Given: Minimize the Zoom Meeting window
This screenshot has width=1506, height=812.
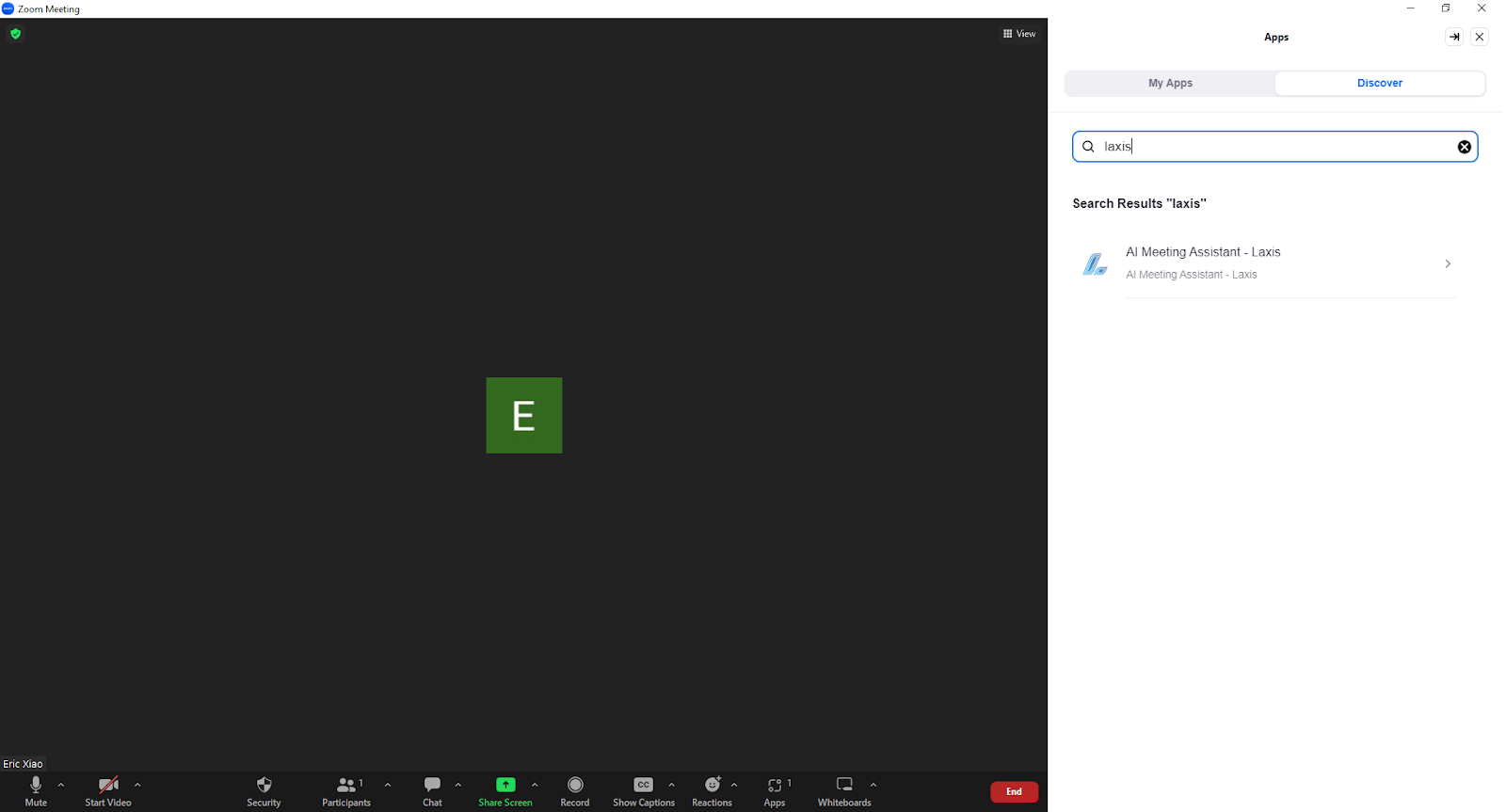Looking at the screenshot, I should click(x=1410, y=8).
